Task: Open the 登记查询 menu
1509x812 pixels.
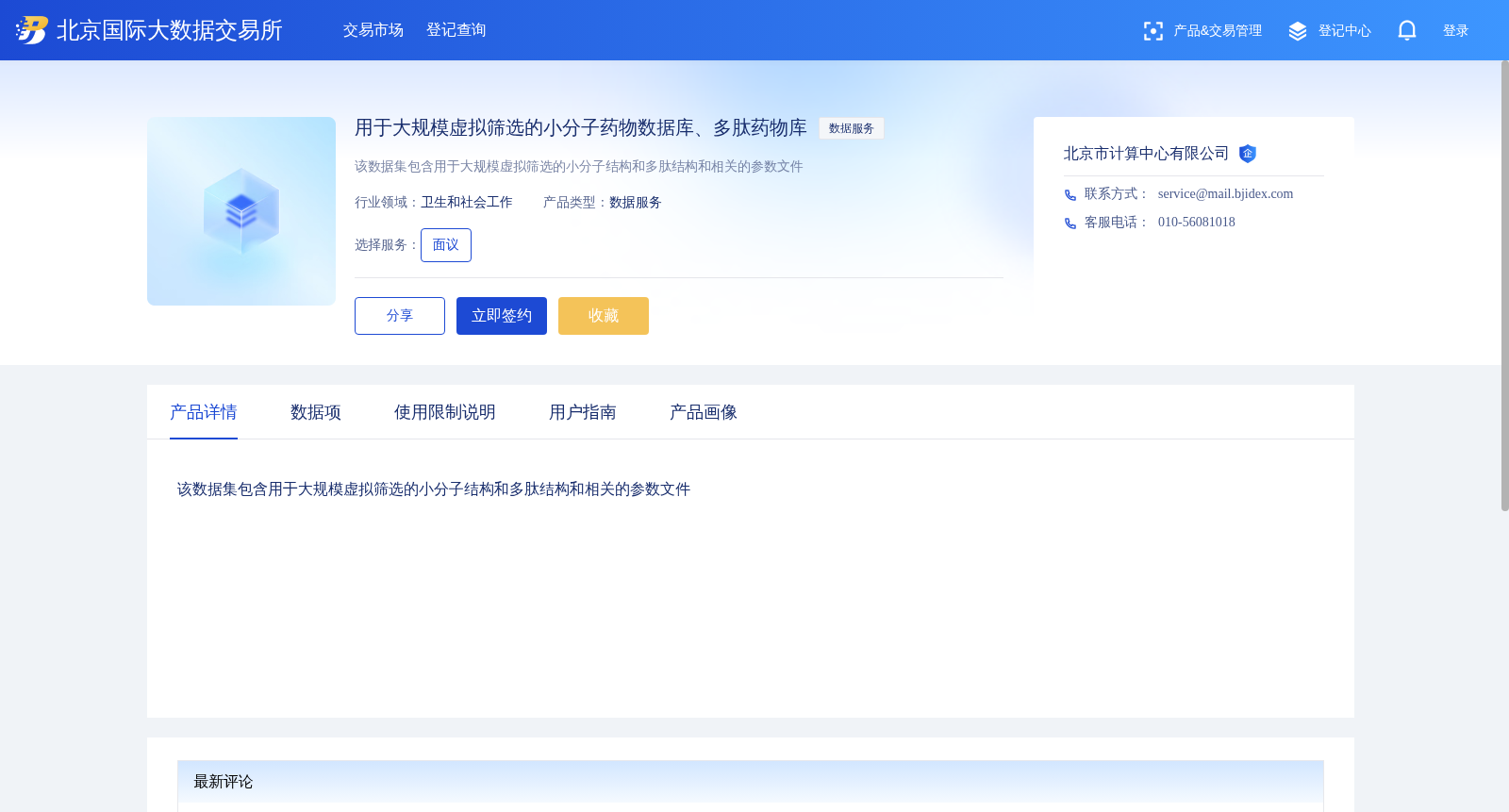Action: click(456, 30)
